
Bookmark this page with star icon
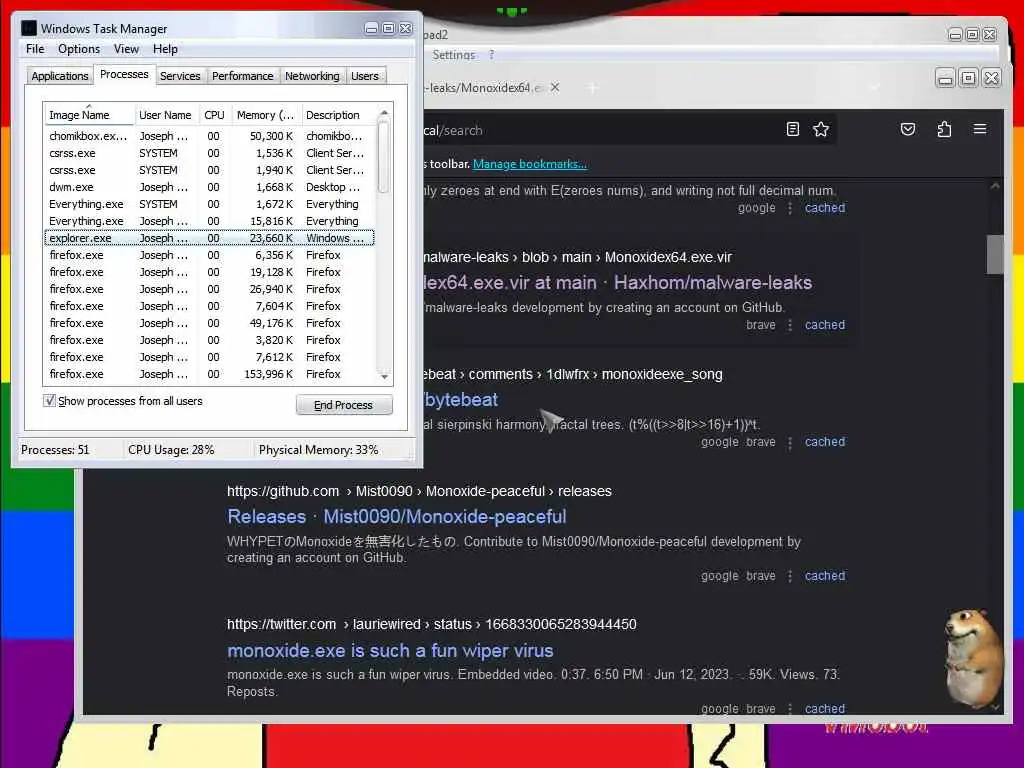click(x=821, y=129)
